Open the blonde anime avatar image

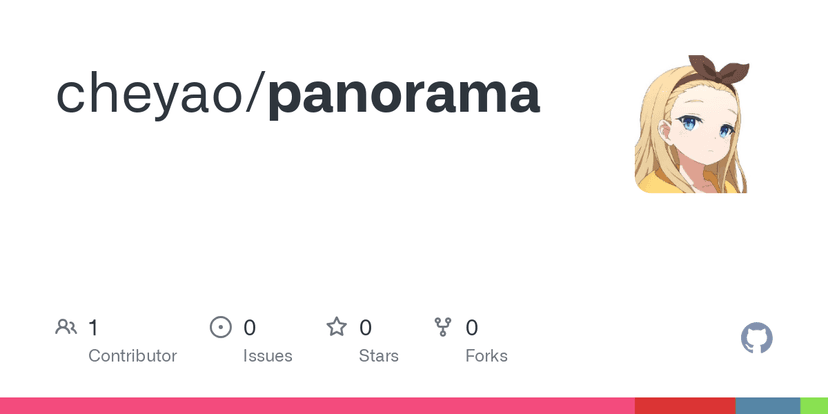[x=691, y=126]
